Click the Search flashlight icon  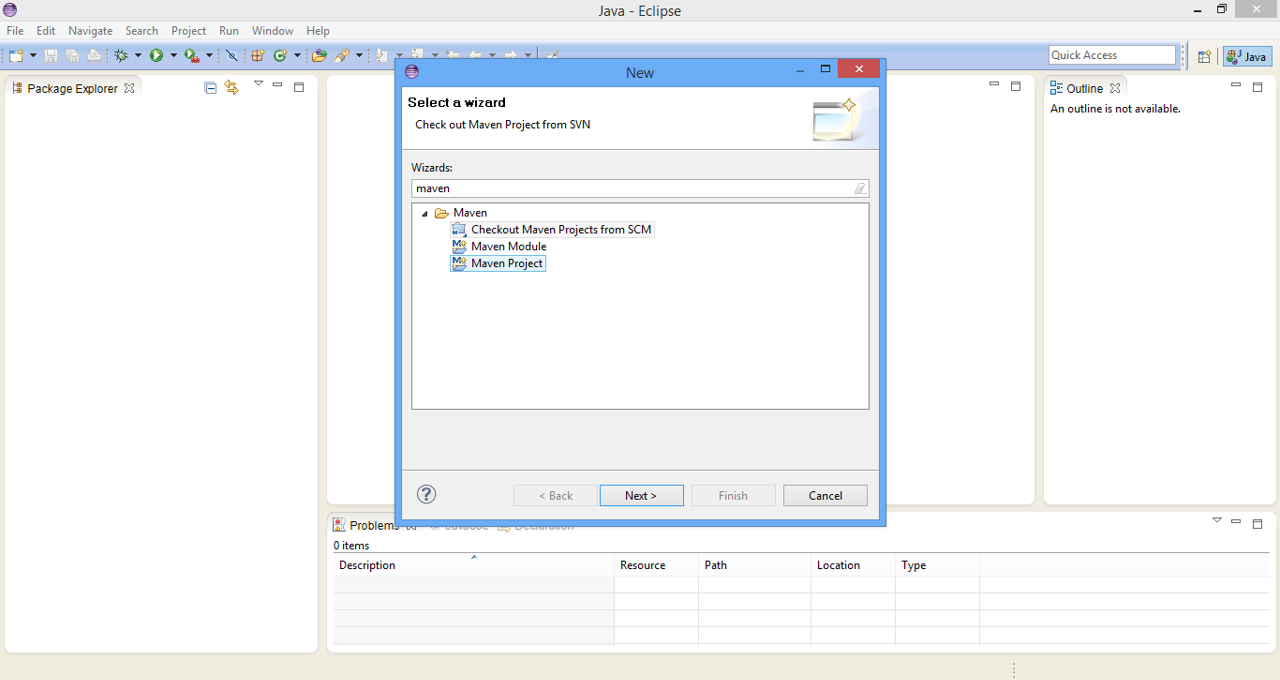tap(342, 56)
